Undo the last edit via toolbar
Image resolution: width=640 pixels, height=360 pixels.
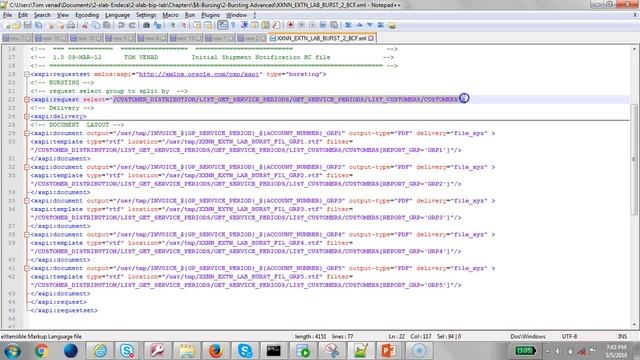[121, 25]
